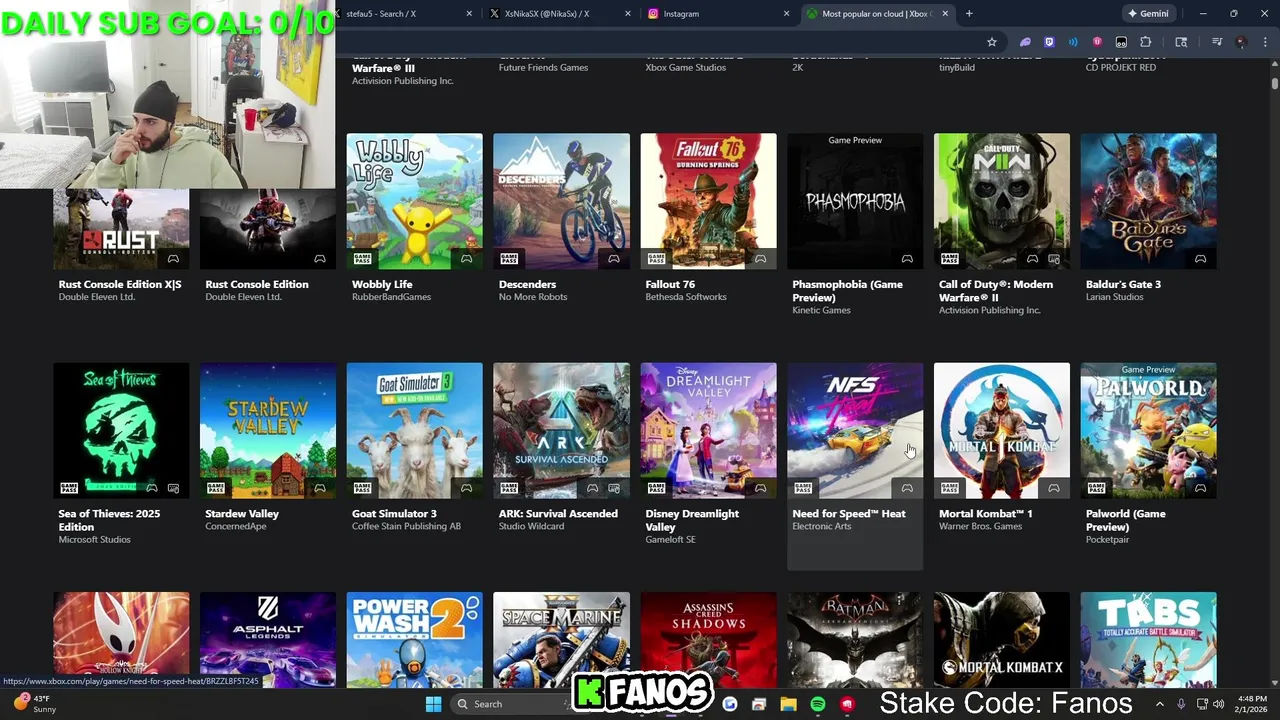Open the Asphalt Legends tile

click(268, 639)
